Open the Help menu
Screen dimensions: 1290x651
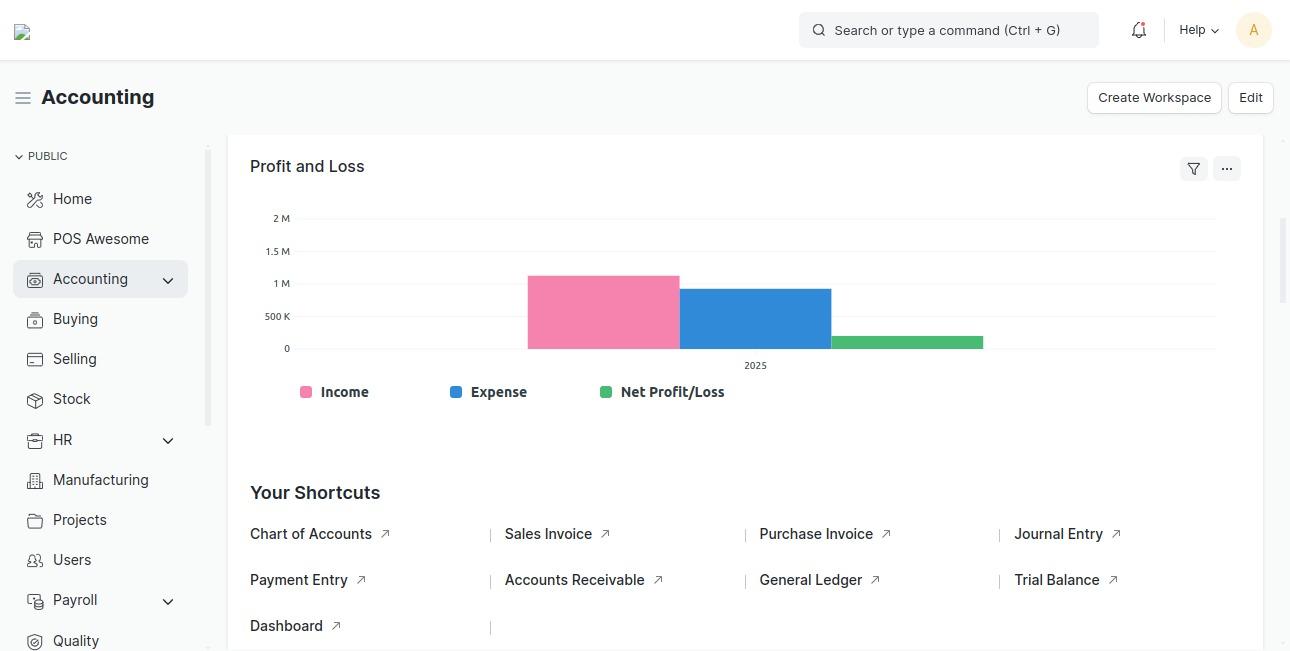pos(1197,30)
